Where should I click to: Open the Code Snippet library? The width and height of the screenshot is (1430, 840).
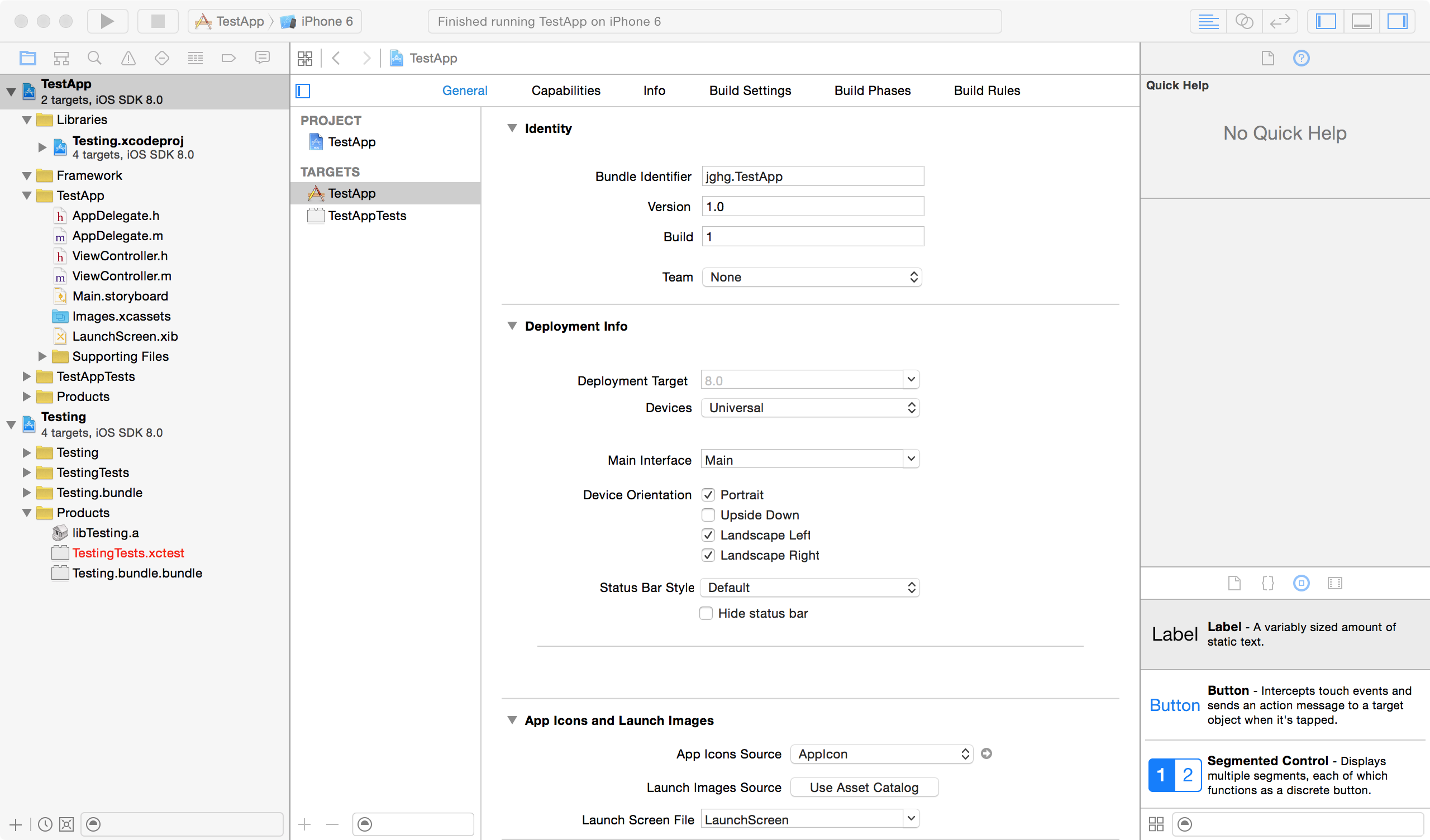(x=1267, y=583)
